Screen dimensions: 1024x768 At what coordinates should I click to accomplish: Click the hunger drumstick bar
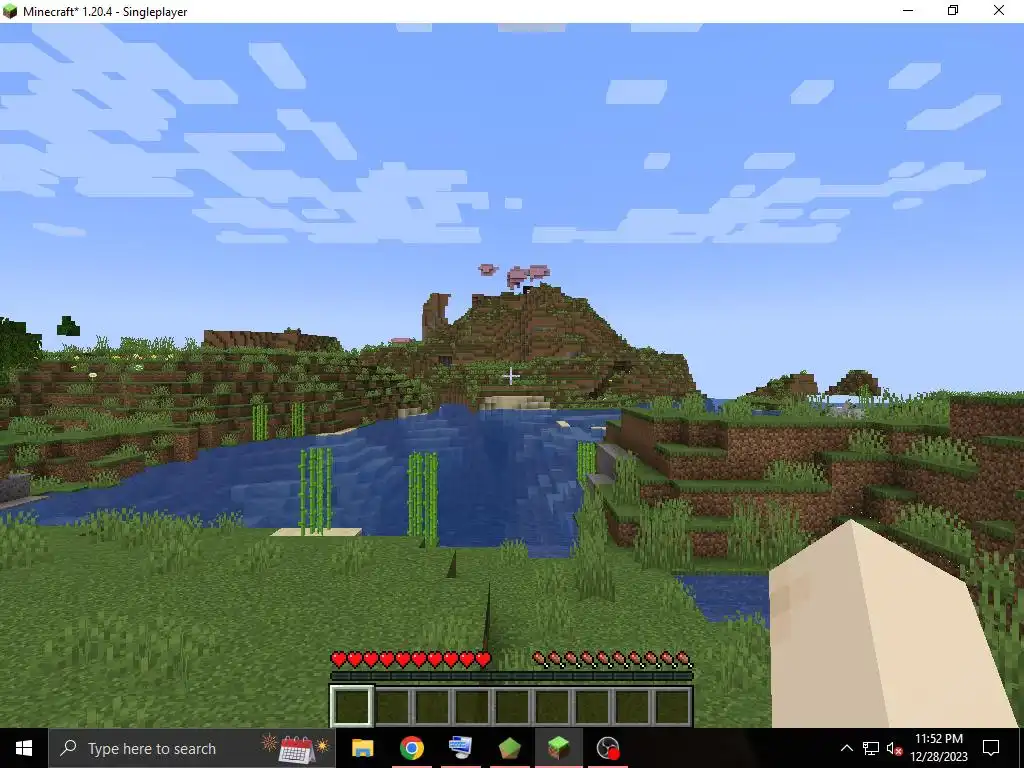pos(612,660)
